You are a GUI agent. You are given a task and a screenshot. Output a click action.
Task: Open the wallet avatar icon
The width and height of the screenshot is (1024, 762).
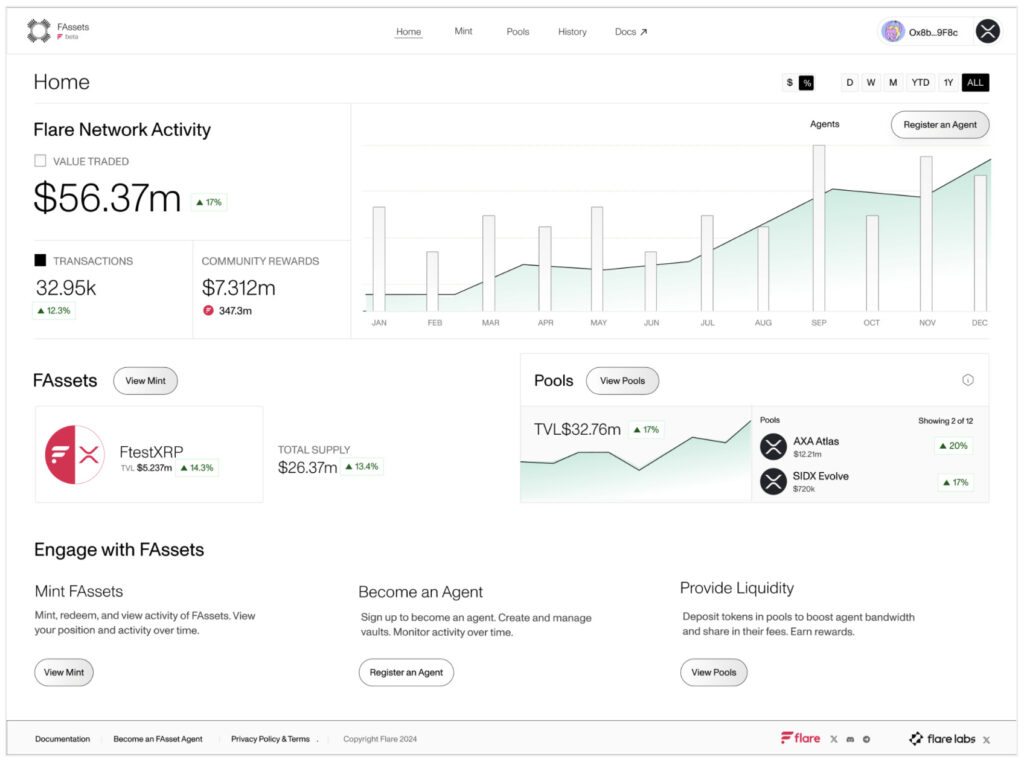tap(892, 32)
